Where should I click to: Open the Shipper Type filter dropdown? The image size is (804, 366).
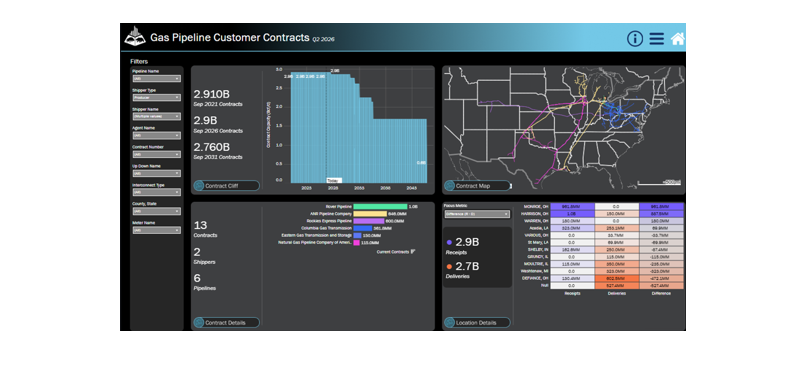pyautogui.click(x=156, y=97)
